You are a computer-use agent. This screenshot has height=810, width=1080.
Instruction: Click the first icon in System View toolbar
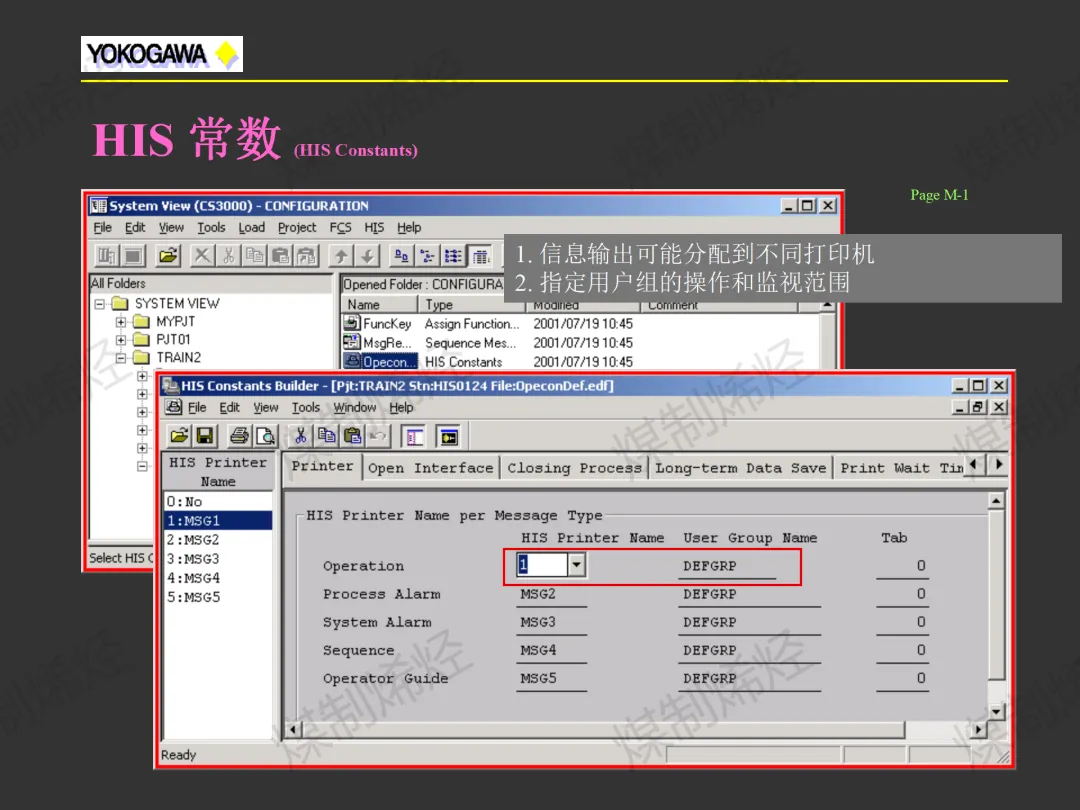point(107,256)
